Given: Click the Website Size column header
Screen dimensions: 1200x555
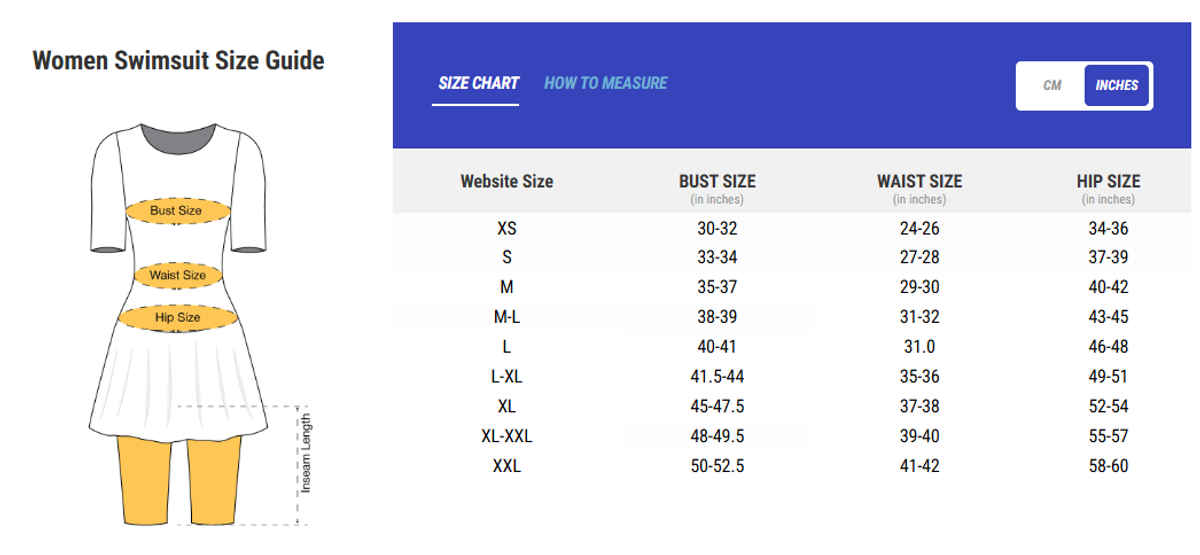Looking at the screenshot, I should [506, 181].
